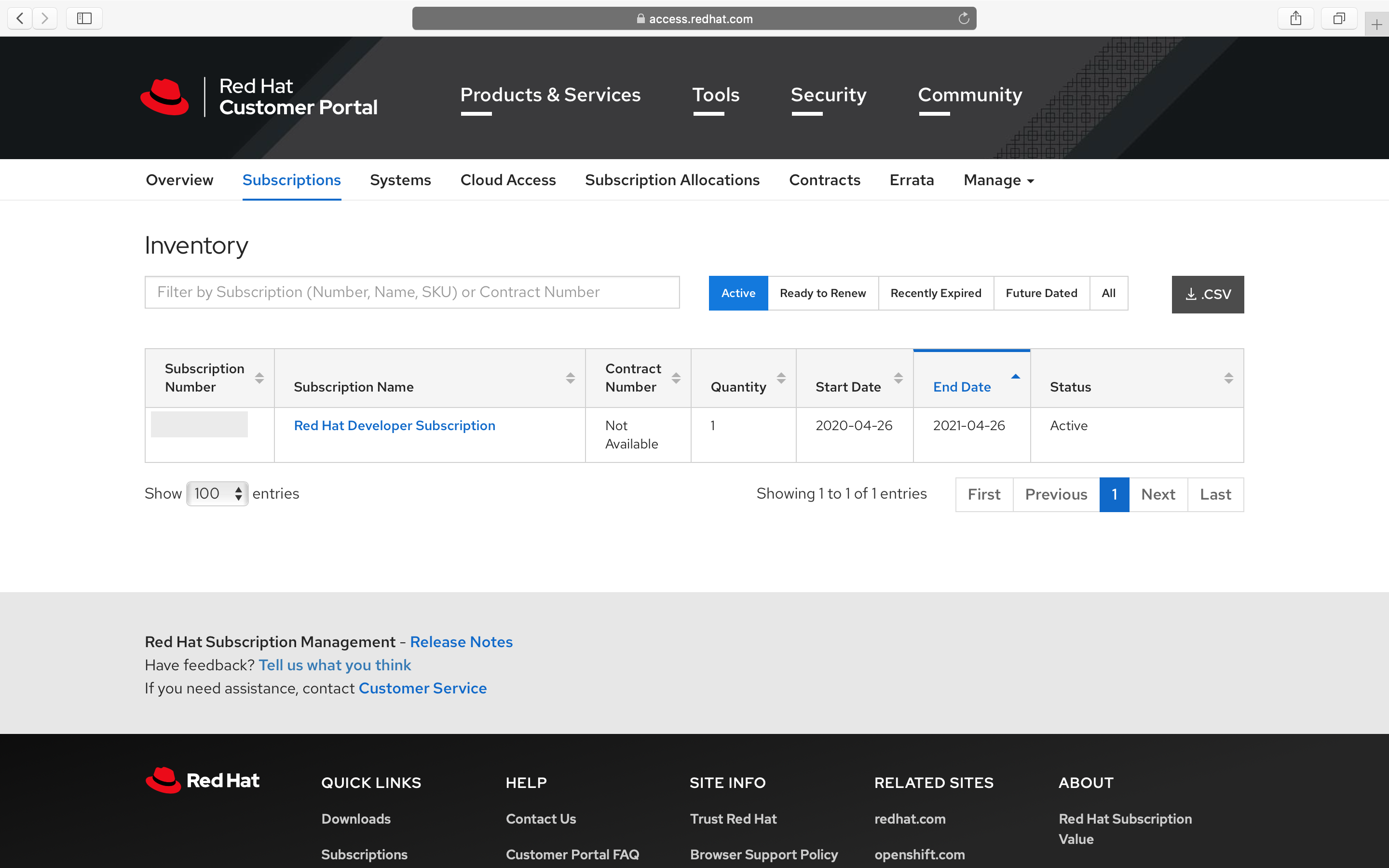Open the Safari share icon

click(1295, 18)
